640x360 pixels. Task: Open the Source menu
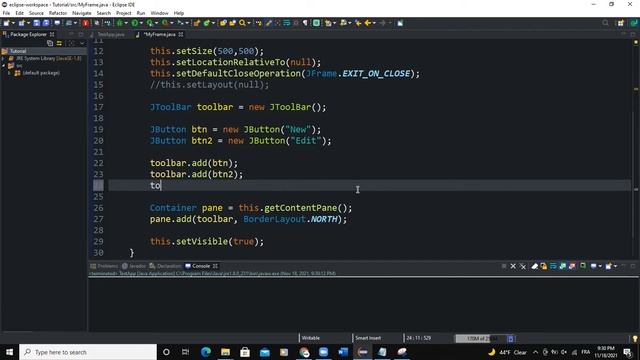[x=36, y=13]
